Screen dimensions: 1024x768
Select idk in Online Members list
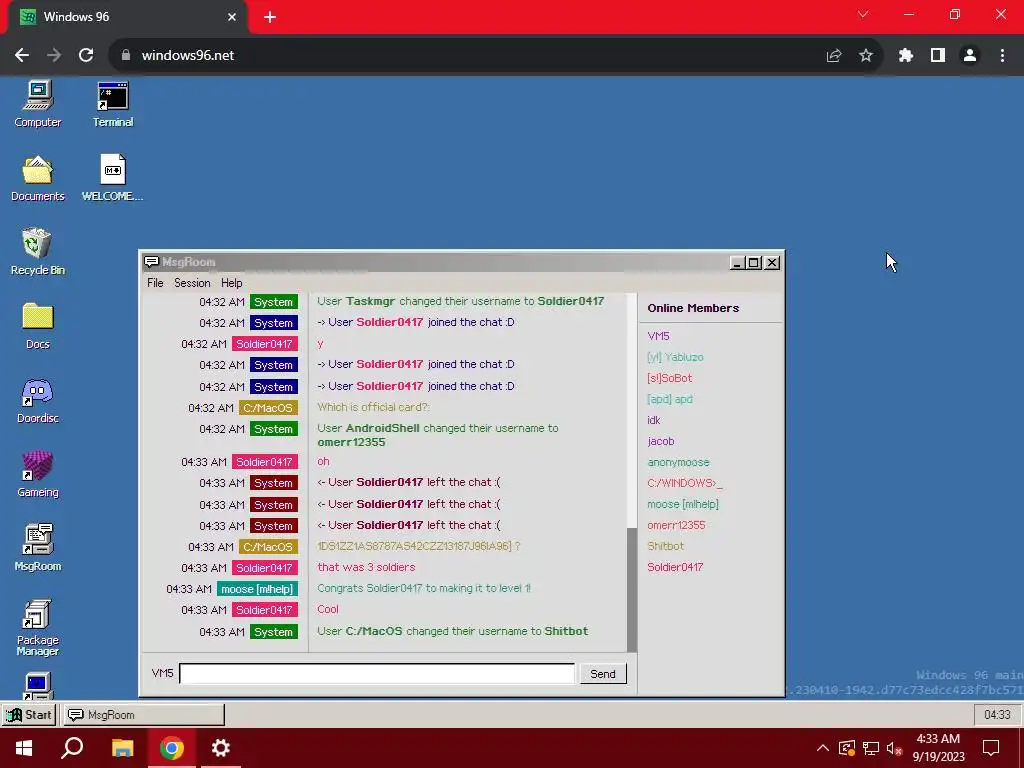click(x=654, y=420)
